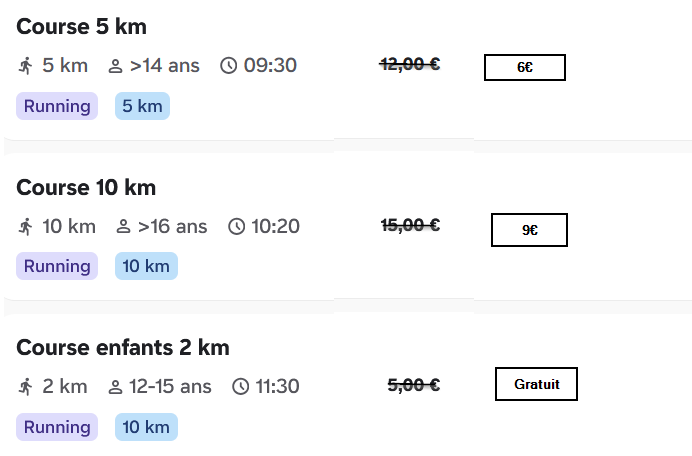This screenshot has height=456, width=692.
Task: Click the person icon next to 12-15 ans
Action: coord(115,387)
